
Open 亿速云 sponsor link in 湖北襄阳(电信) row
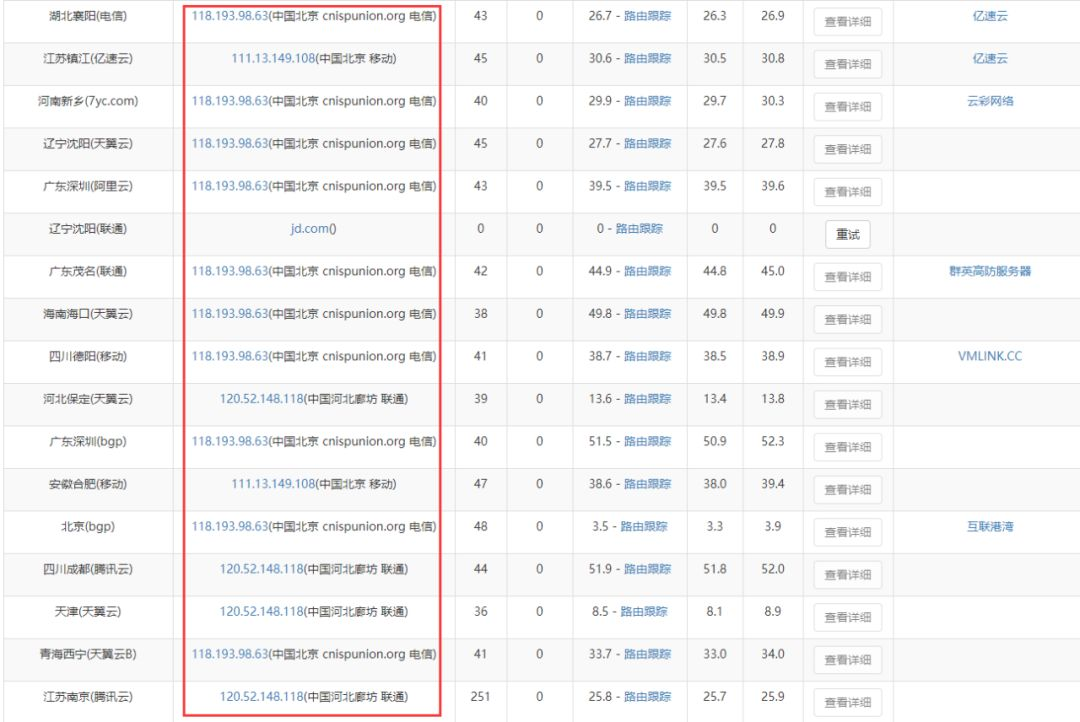point(990,16)
